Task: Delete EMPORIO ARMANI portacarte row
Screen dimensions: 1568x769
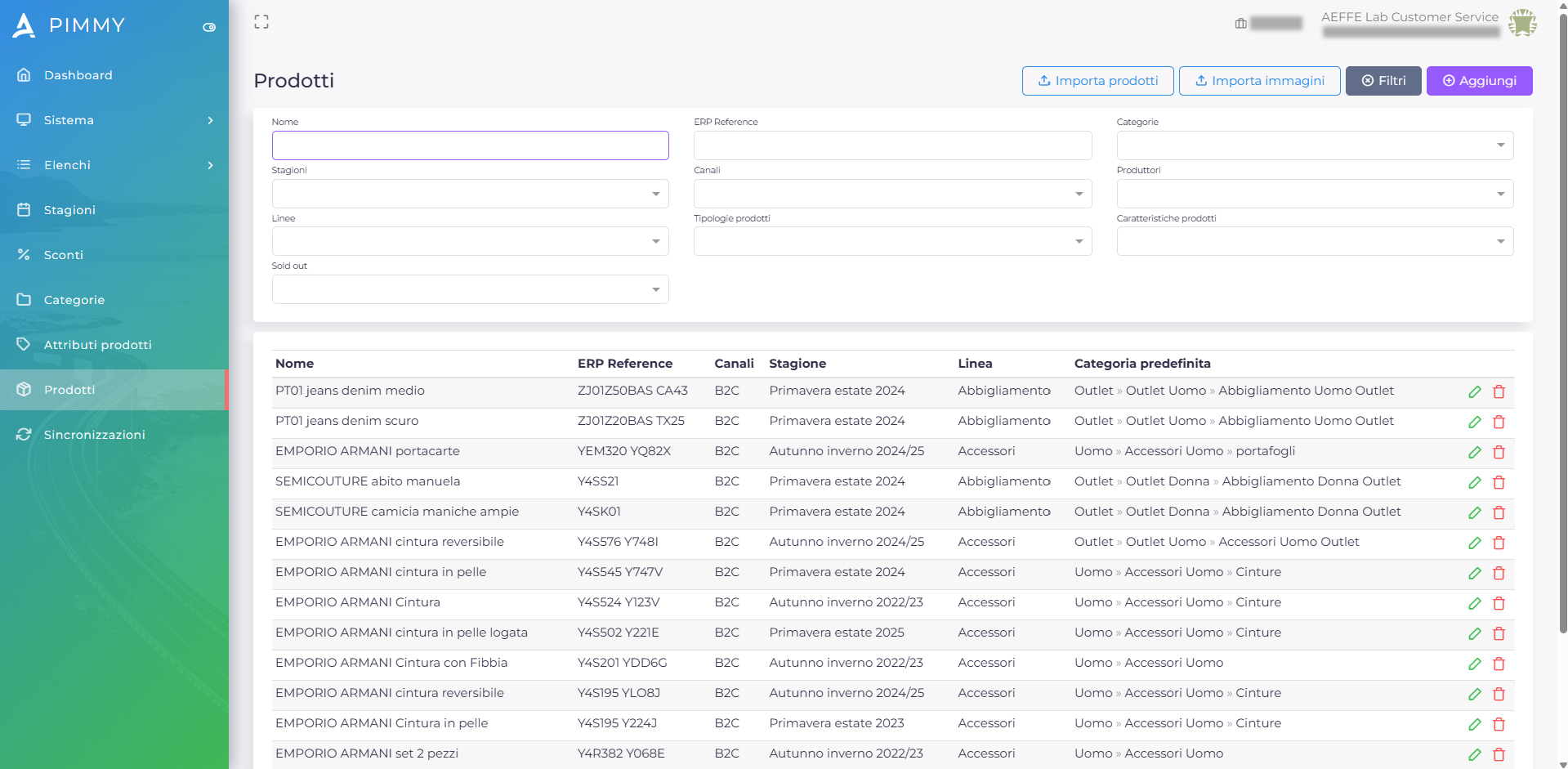Action: pos(1499,453)
